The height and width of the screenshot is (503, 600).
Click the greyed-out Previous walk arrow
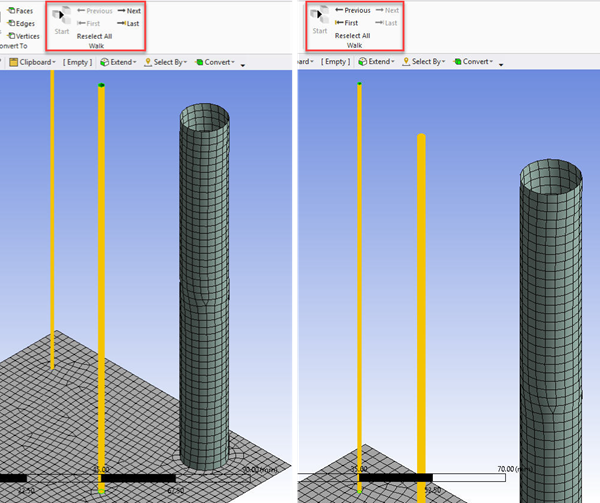(95, 11)
